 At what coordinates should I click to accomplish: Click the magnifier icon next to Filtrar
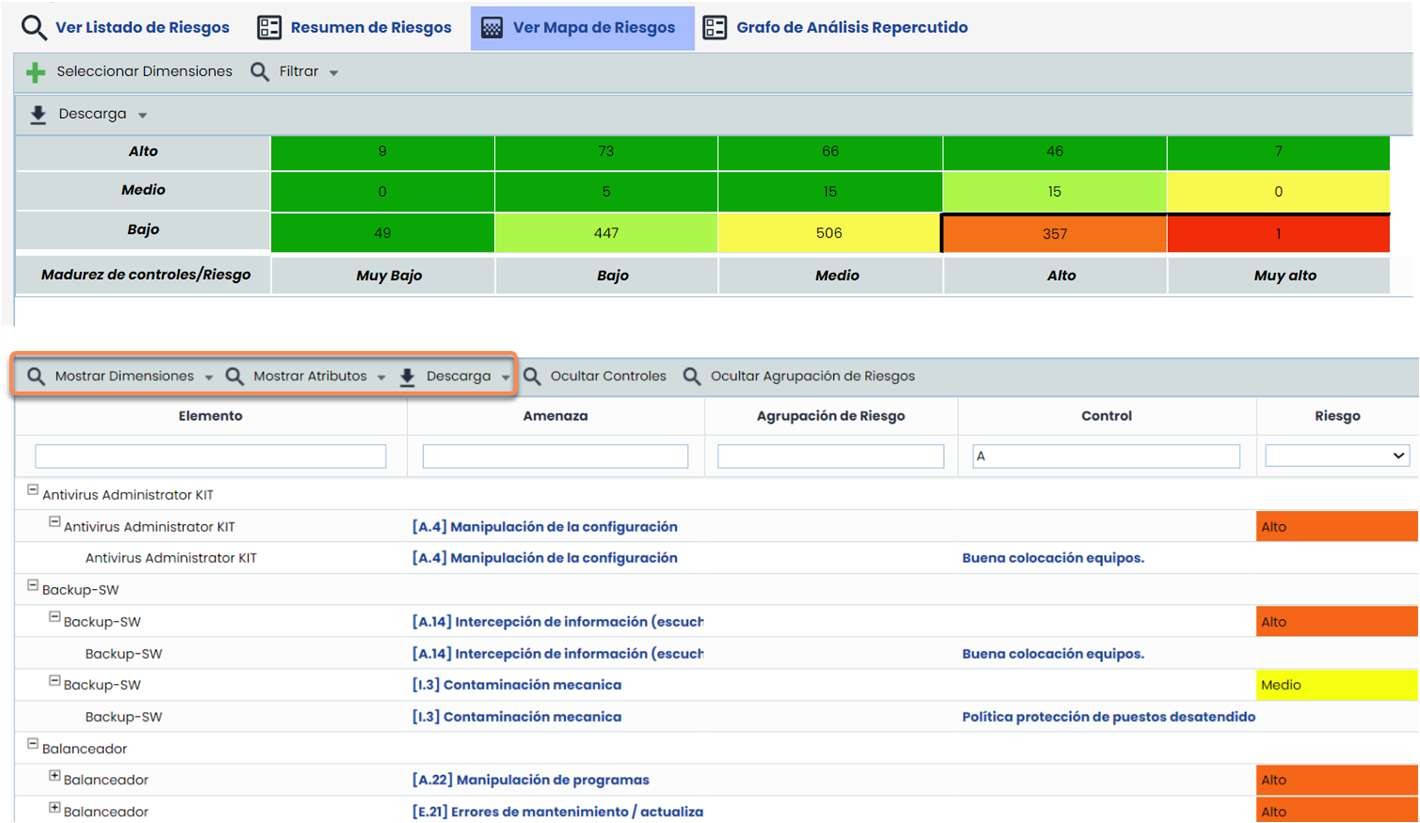coord(260,72)
